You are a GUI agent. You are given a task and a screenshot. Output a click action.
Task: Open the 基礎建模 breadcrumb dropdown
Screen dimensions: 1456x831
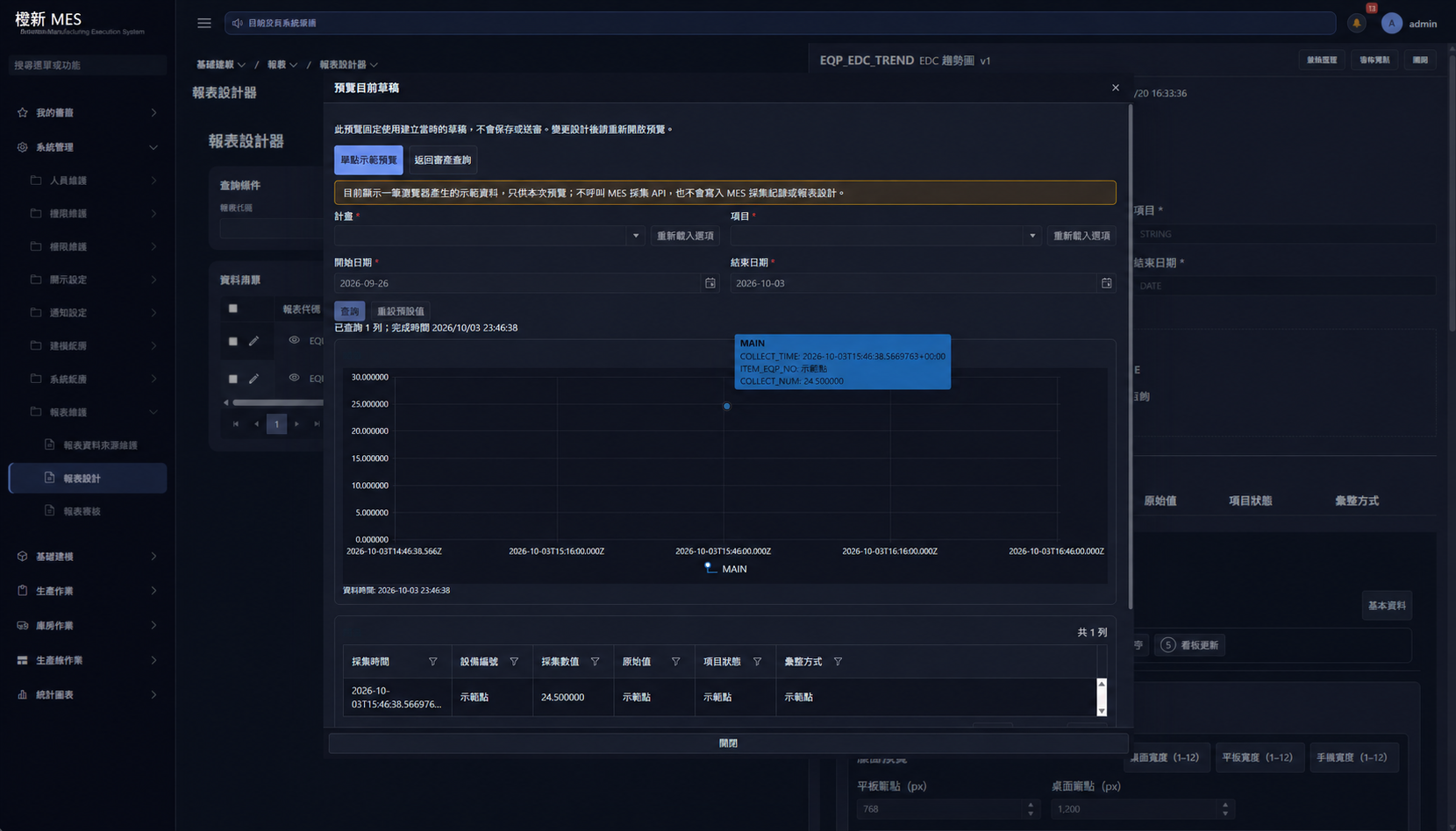[220, 65]
